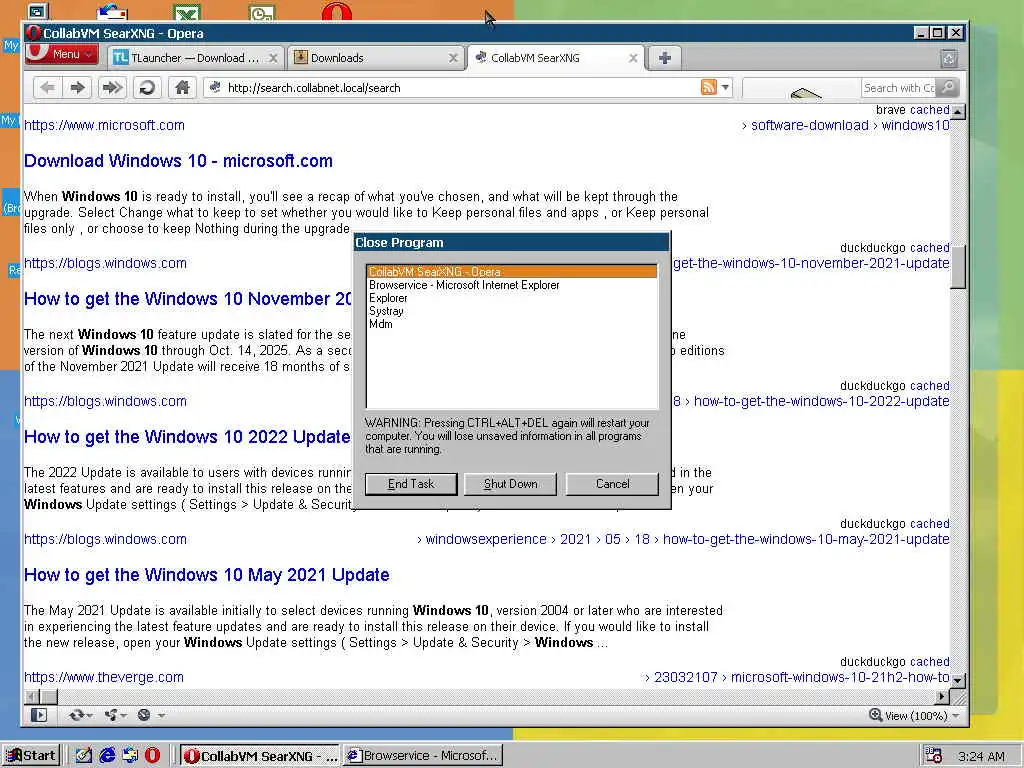Click the Shut Down button
The width and height of the screenshot is (1024, 768).
click(x=511, y=484)
